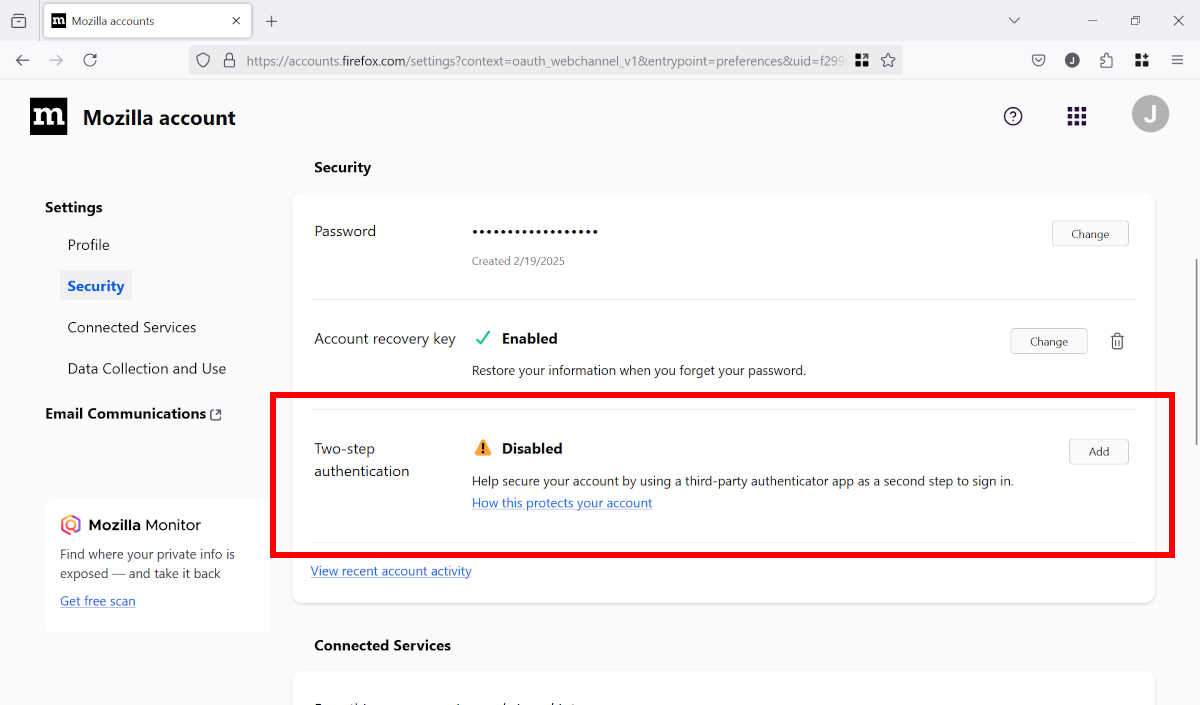The height and width of the screenshot is (705, 1200).
Task: Open the Mozilla apps grid menu
Action: tap(1076, 117)
